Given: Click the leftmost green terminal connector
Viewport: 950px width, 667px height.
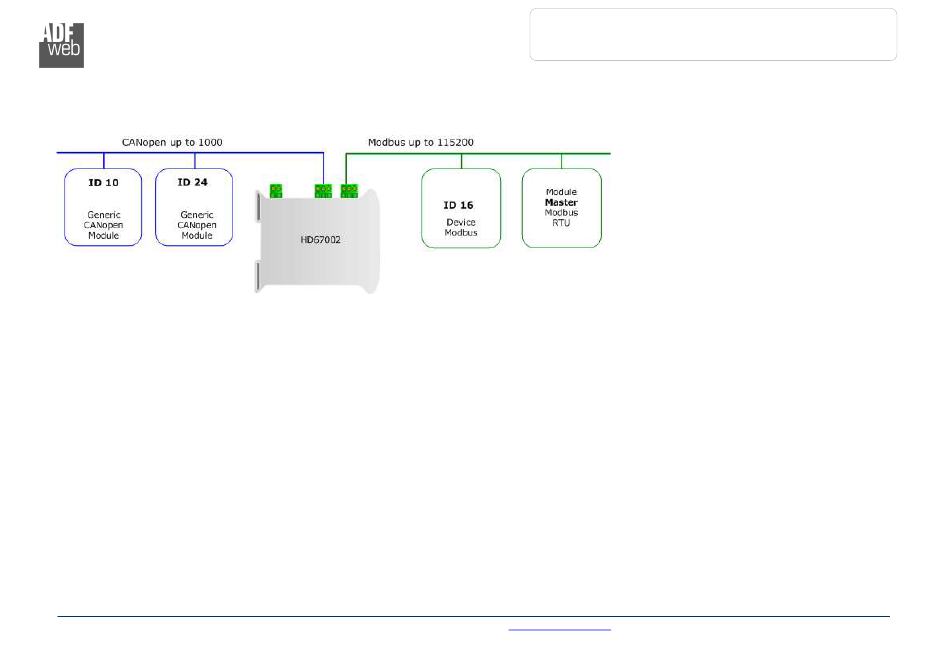Looking at the screenshot, I should [x=275, y=190].
